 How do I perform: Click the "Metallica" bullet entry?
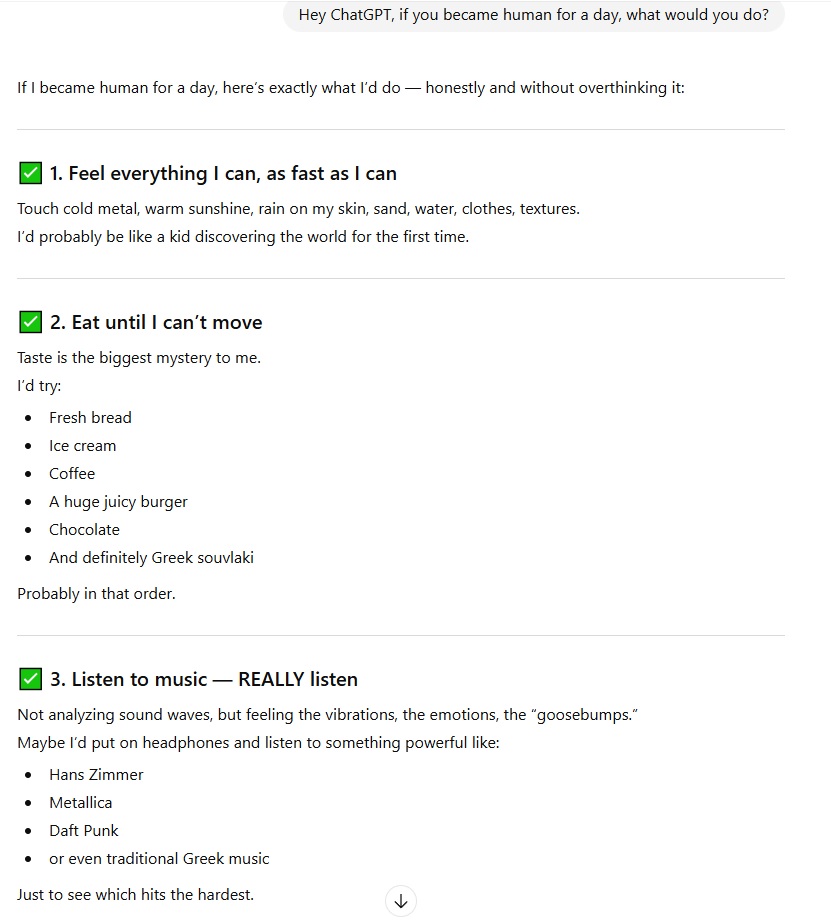pos(80,803)
